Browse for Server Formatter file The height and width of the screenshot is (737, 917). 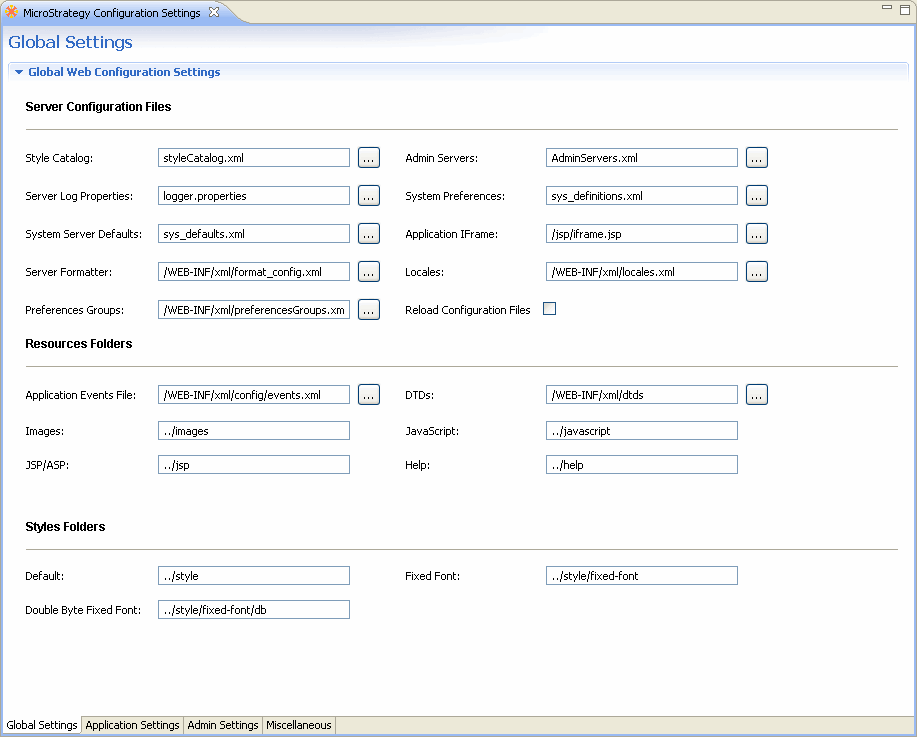(x=369, y=271)
